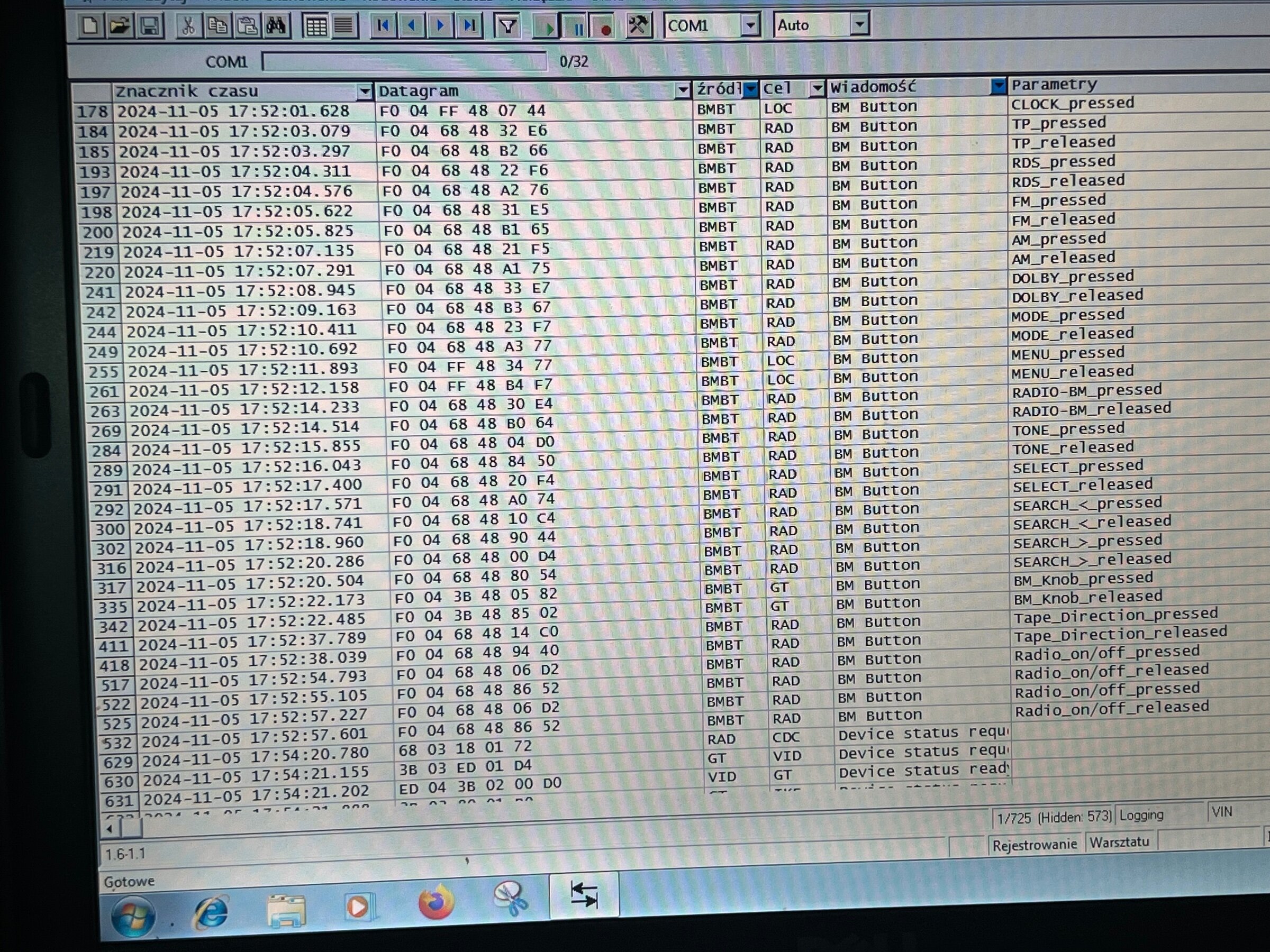Viewport: 1270px width, 952px height.
Task: Save the log with the floppy icon
Action: (x=150, y=26)
